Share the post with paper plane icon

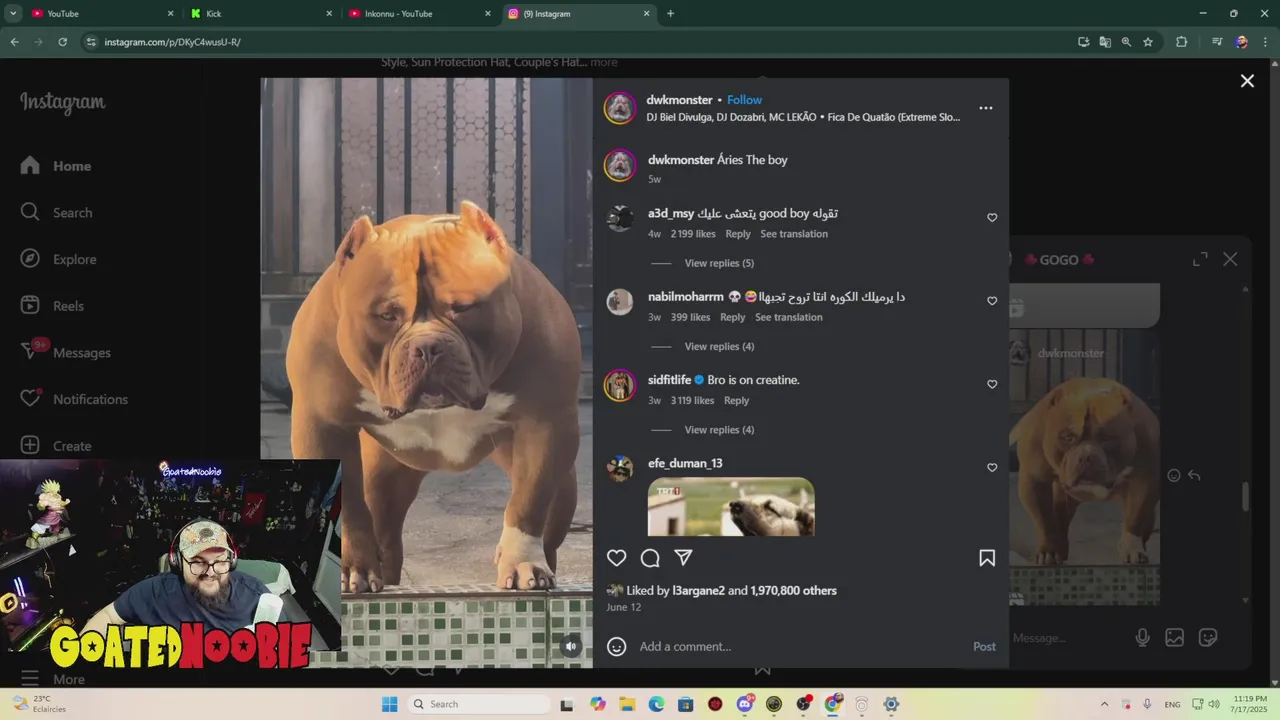click(683, 558)
